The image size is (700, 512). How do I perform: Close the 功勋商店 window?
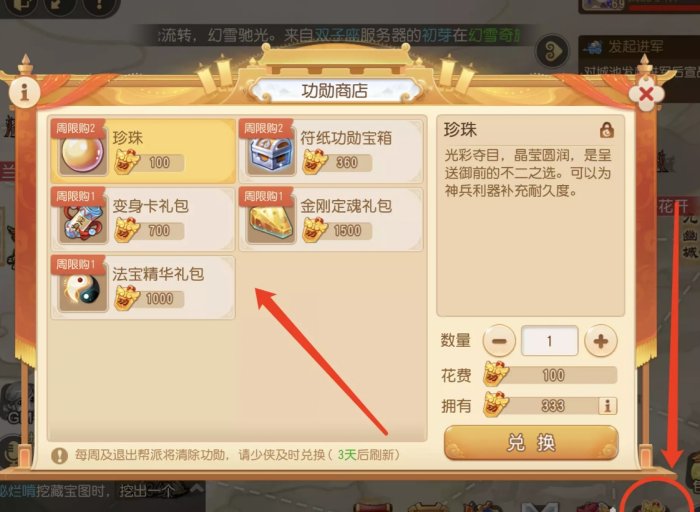click(x=646, y=94)
